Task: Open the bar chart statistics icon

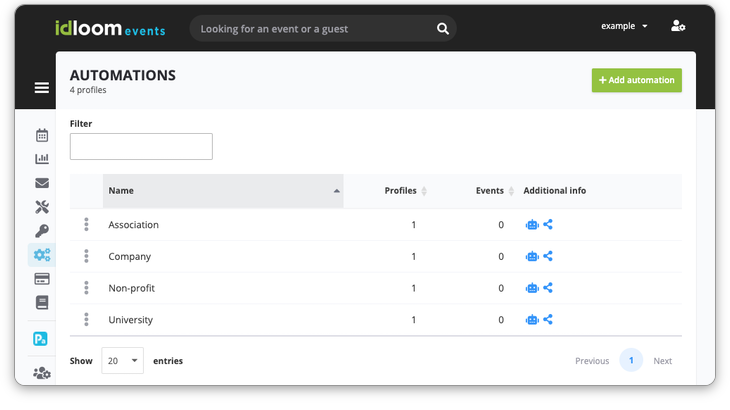Action: point(42,159)
